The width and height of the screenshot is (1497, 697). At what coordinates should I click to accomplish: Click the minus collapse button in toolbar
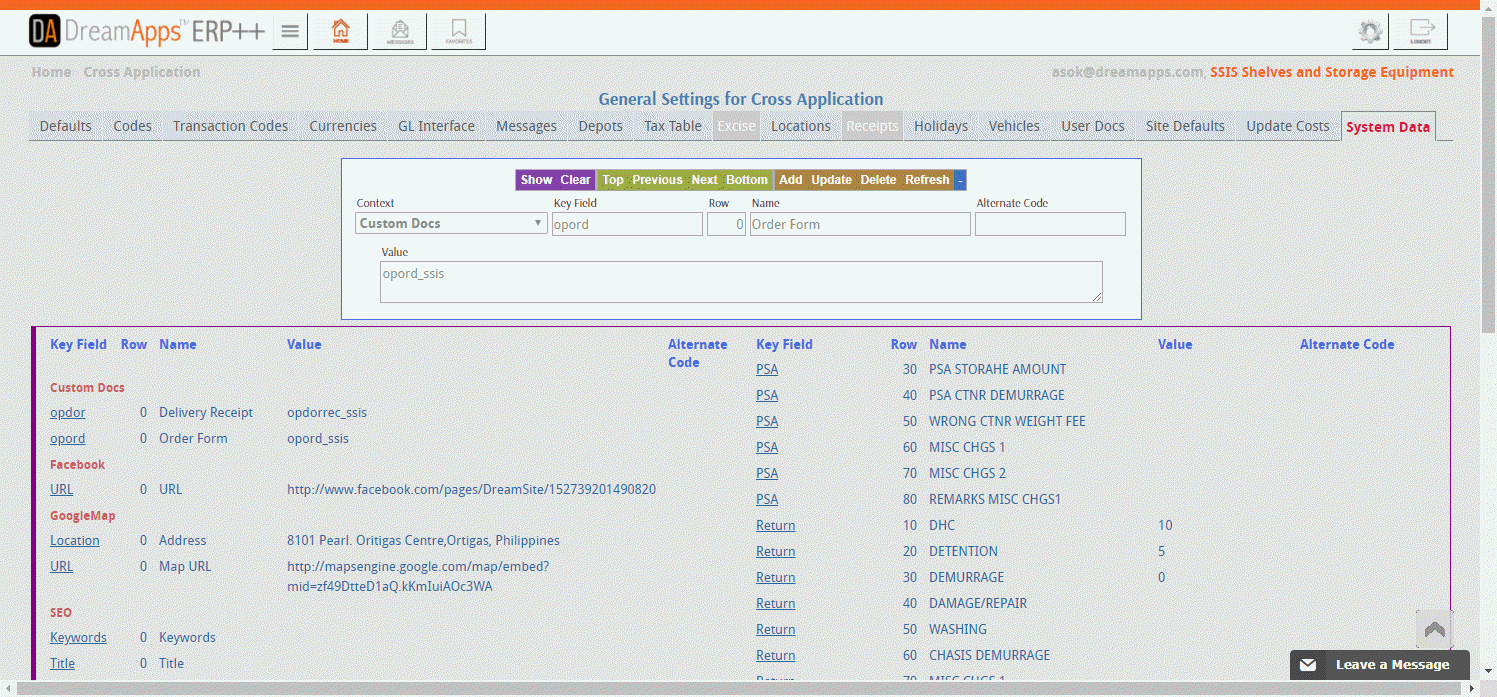pyautogui.click(x=960, y=180)
